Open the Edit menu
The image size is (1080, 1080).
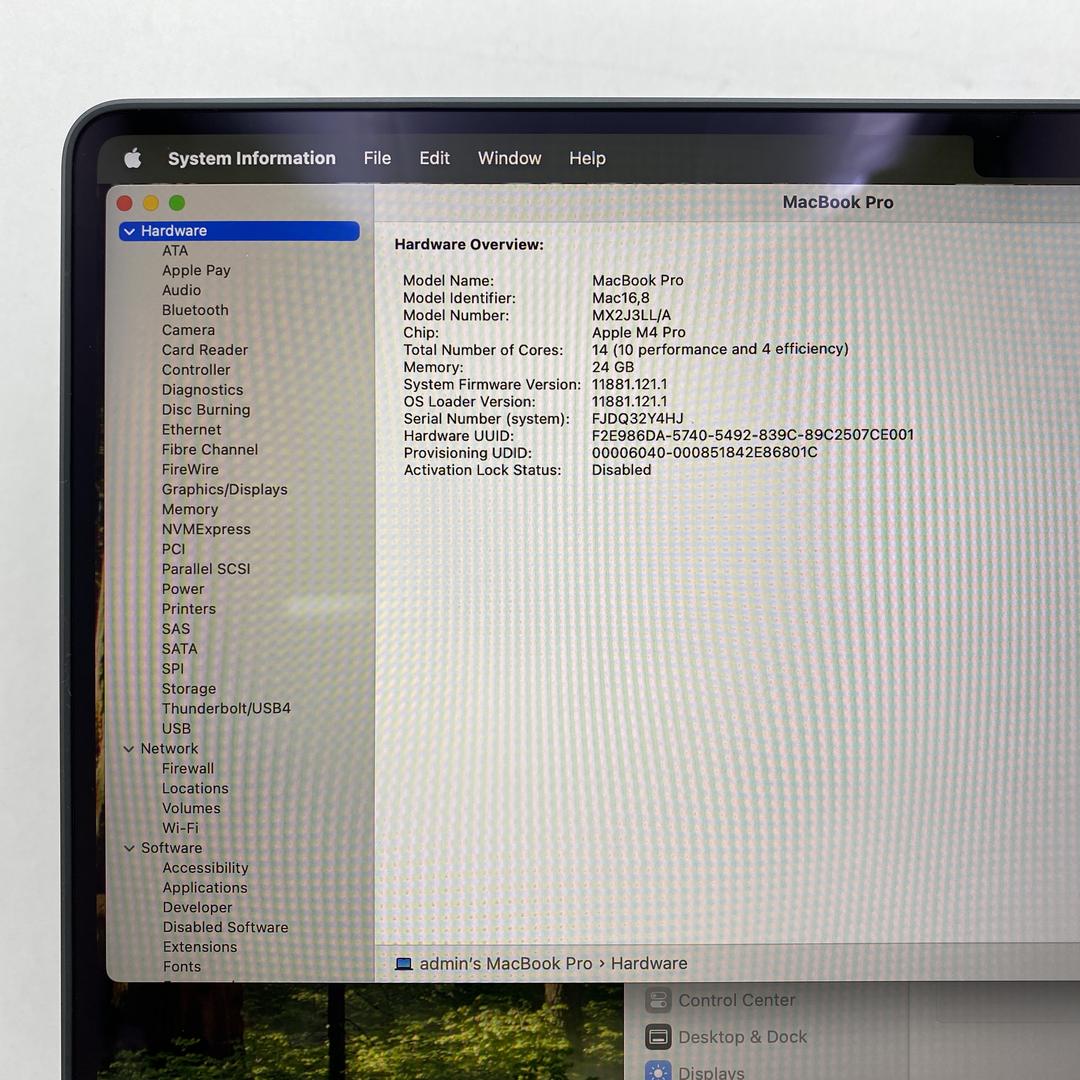(x=434, y=158)
